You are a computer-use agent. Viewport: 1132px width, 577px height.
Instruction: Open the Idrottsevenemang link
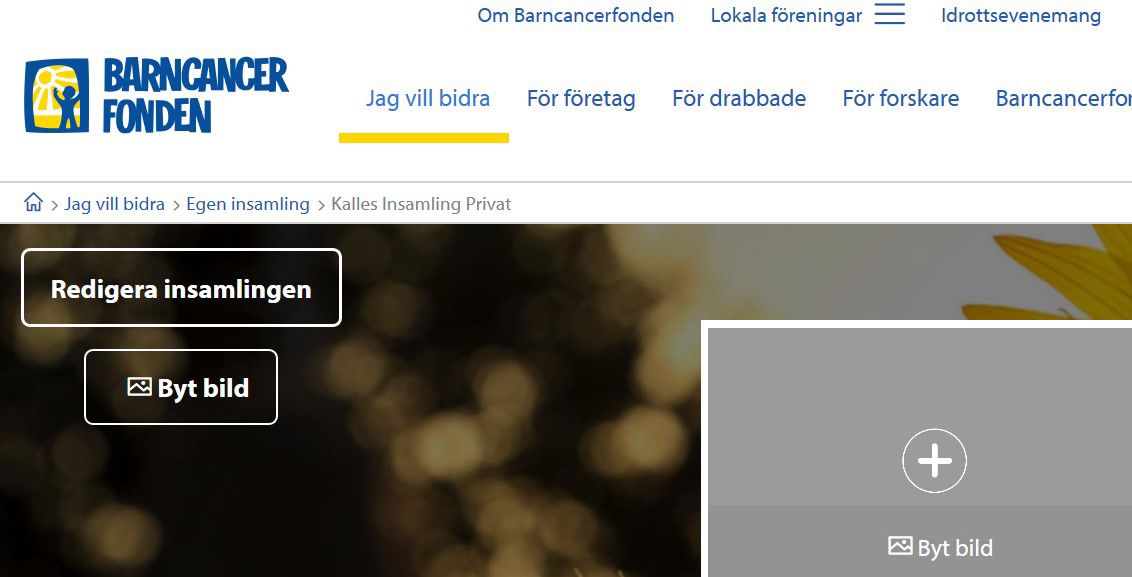pos(1021,15)
